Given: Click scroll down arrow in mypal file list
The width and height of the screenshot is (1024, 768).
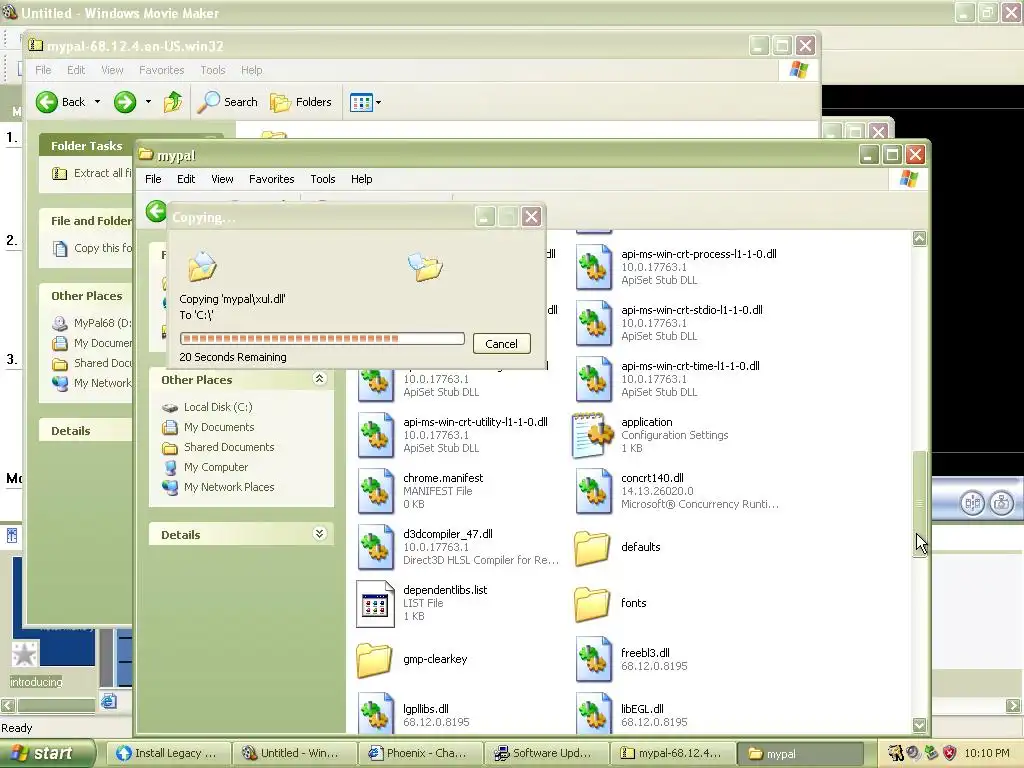Looking at the screenshot, I should click(920, 725).
